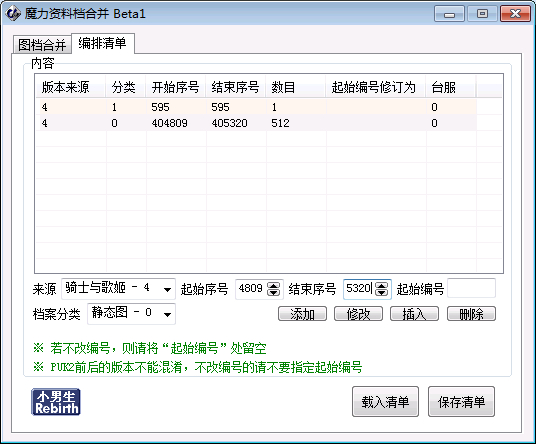Click the 小男生 Rebirth logo

coord(56,402)
